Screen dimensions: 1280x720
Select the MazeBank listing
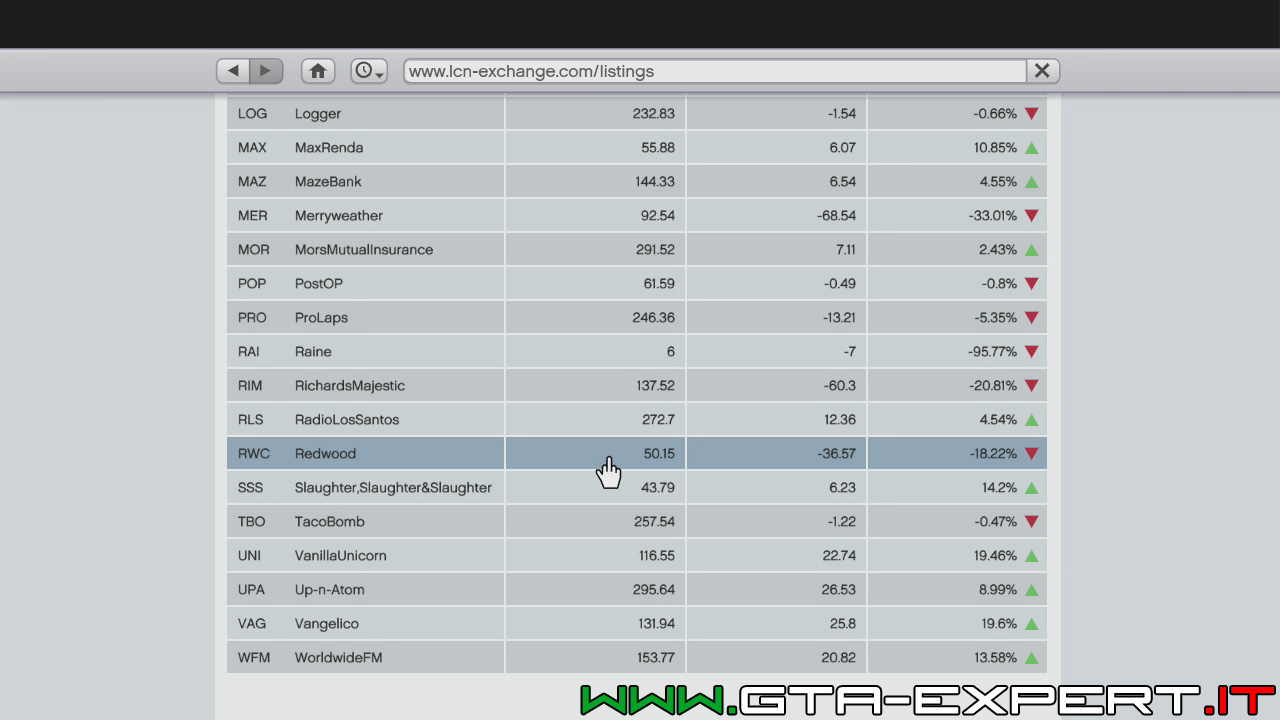pyautogui.click(x=637, y=182)
